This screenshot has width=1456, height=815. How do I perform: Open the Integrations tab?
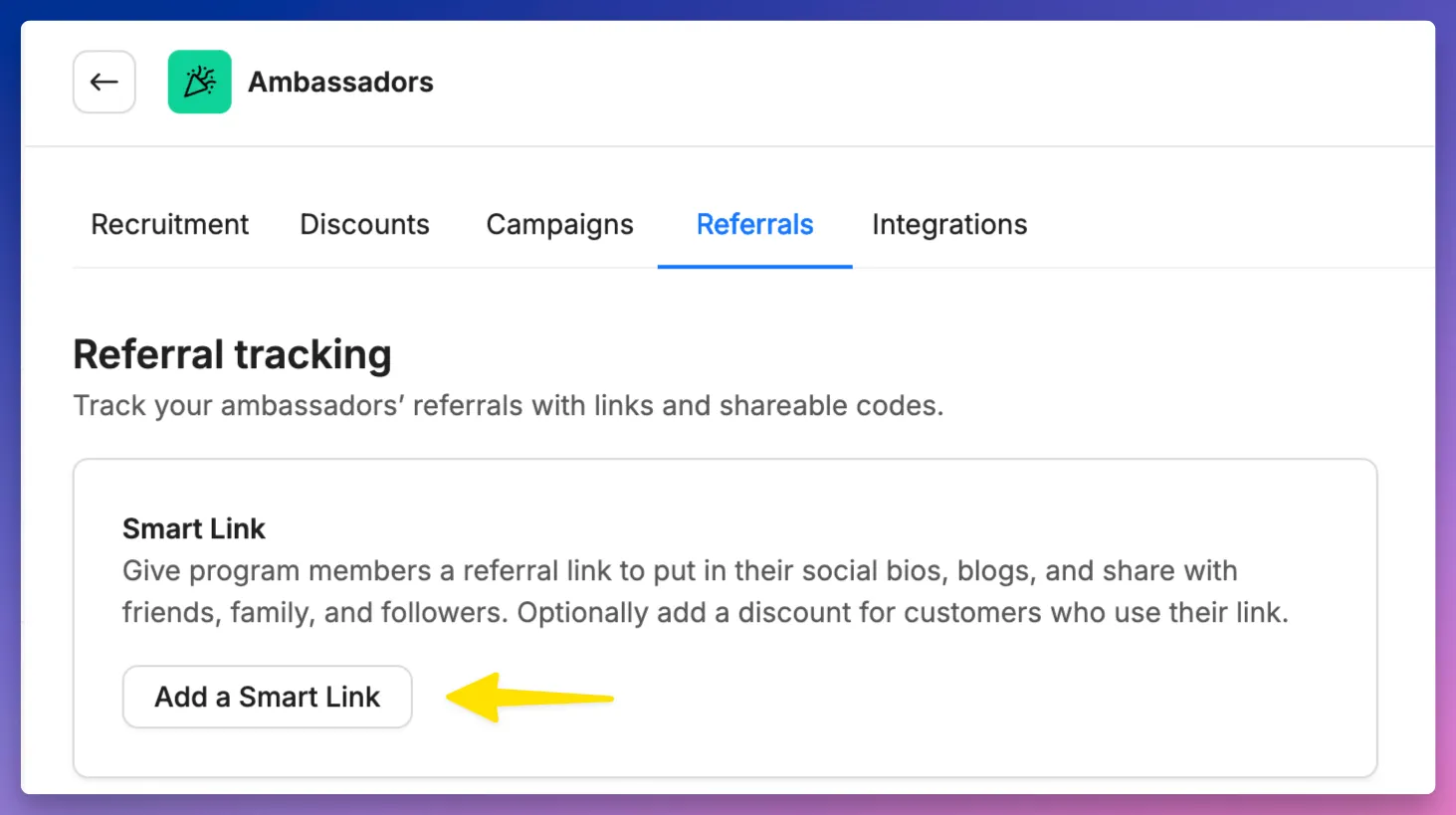[949, 225]
